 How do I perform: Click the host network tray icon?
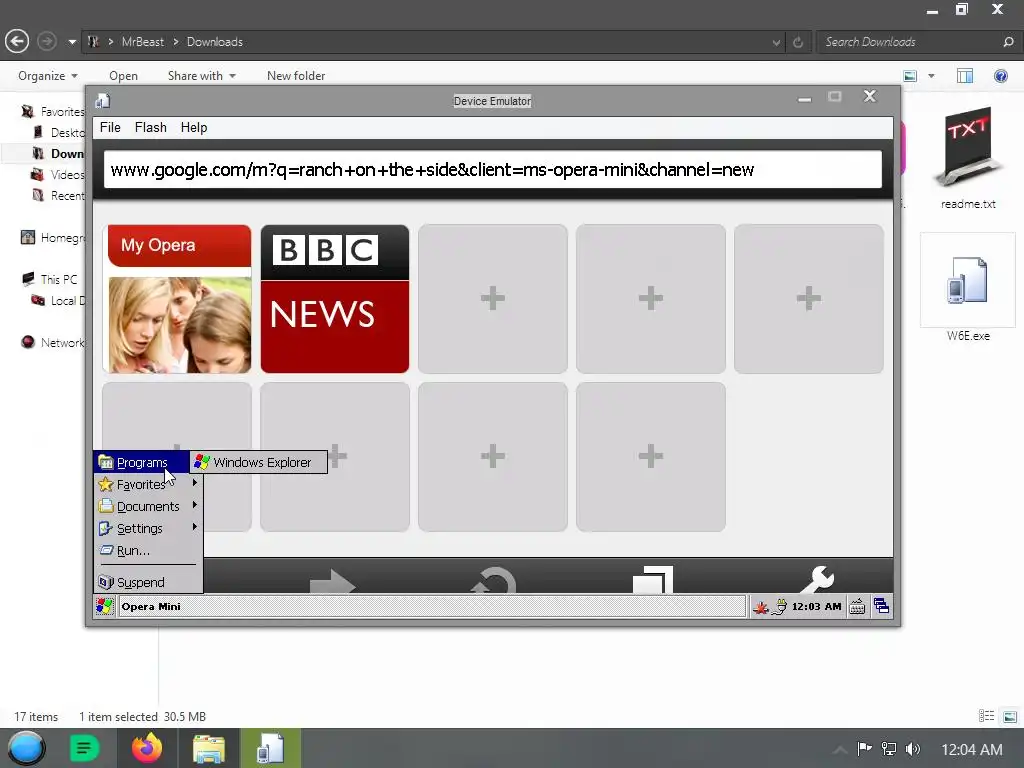889,749
